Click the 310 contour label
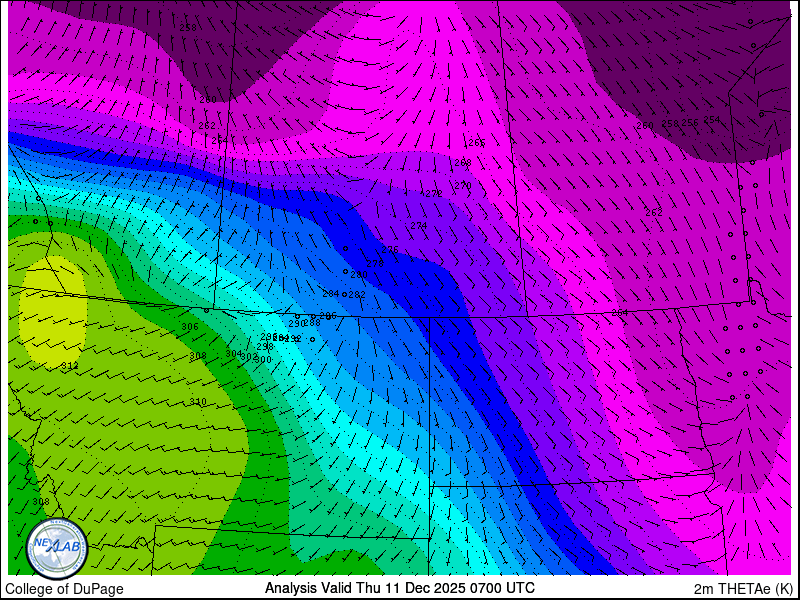Screen dimensions: 800x600 pyautogui.click(x=198, y=402)
